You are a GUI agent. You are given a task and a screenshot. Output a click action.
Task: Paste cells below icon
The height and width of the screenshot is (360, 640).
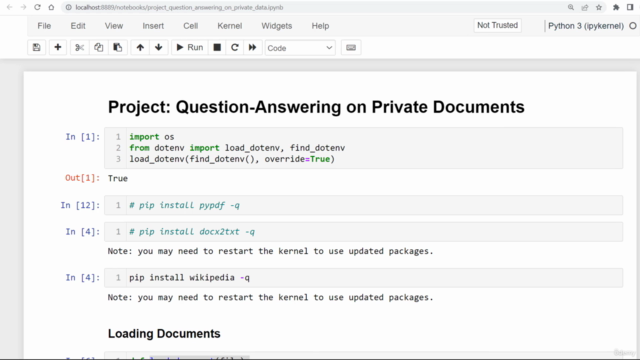tap(118, 48)
